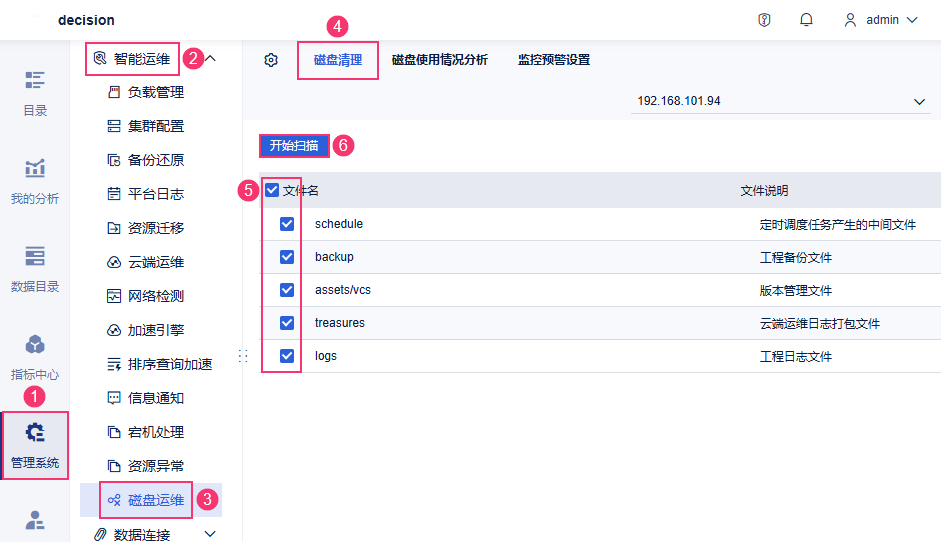The image size is (941, 542).
Task: Click the shield security icon in header
Action: pyautogui.click(x=765, y=20)
